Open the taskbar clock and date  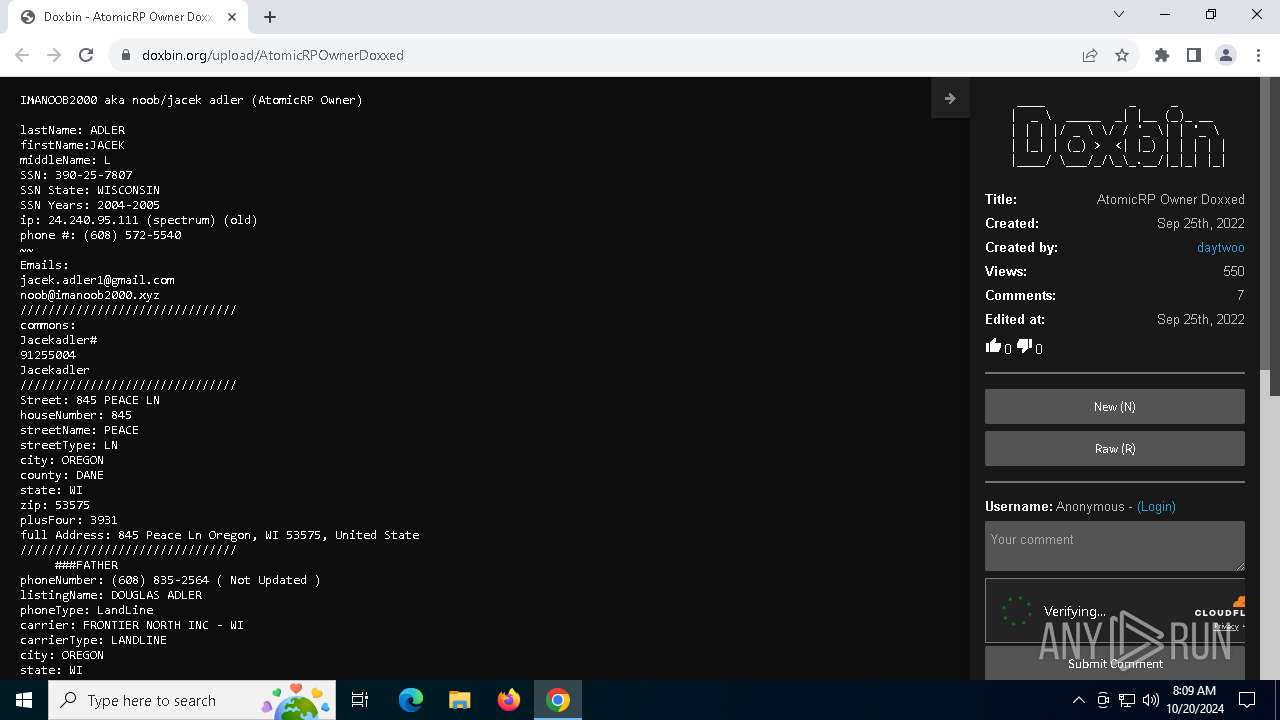click(1194, 700)
